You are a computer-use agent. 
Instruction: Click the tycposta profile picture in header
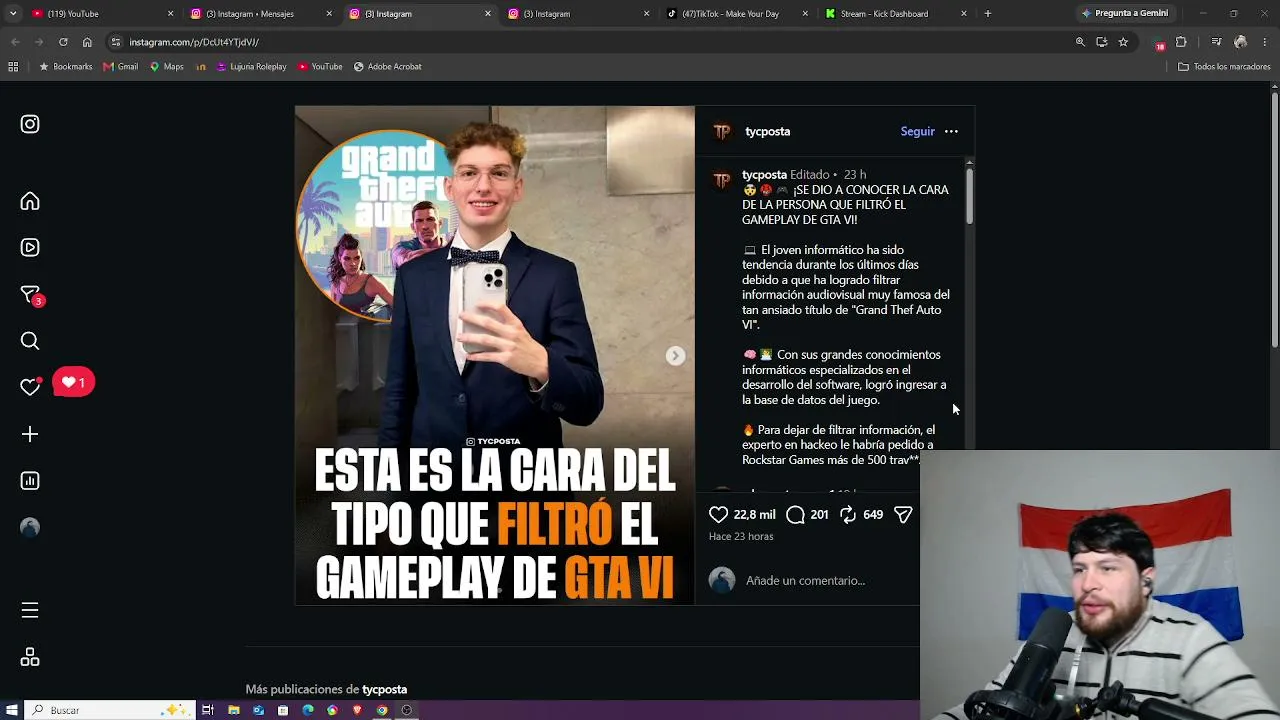[722, 131]
